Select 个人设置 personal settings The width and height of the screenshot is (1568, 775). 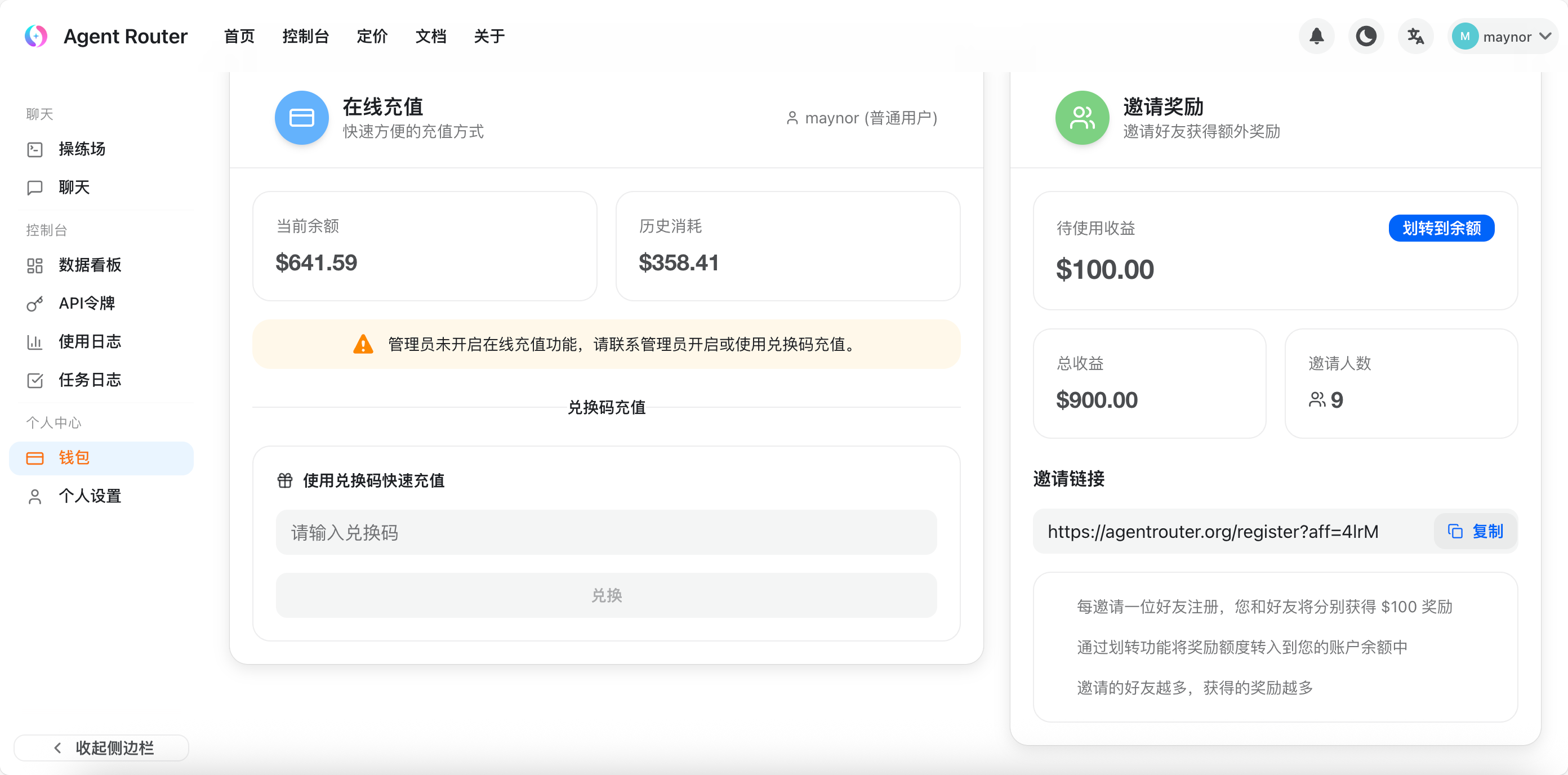pos(90,496)
